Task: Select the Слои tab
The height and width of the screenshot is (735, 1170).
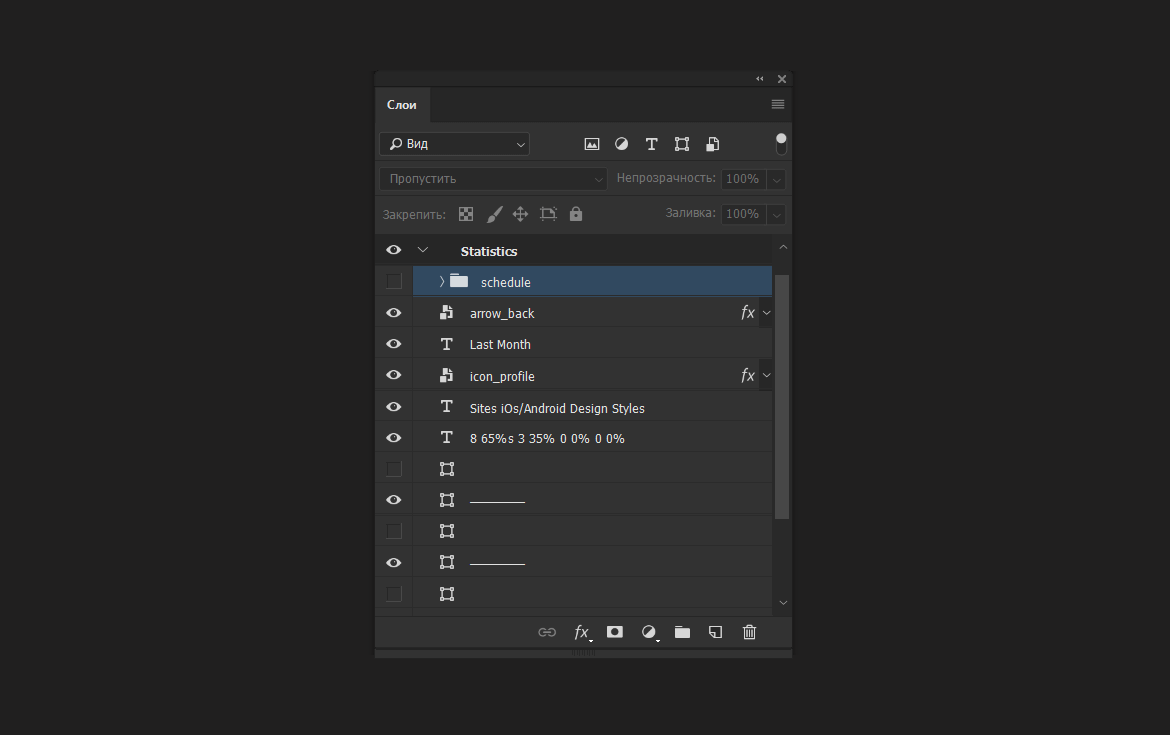Action: point(401,104)
